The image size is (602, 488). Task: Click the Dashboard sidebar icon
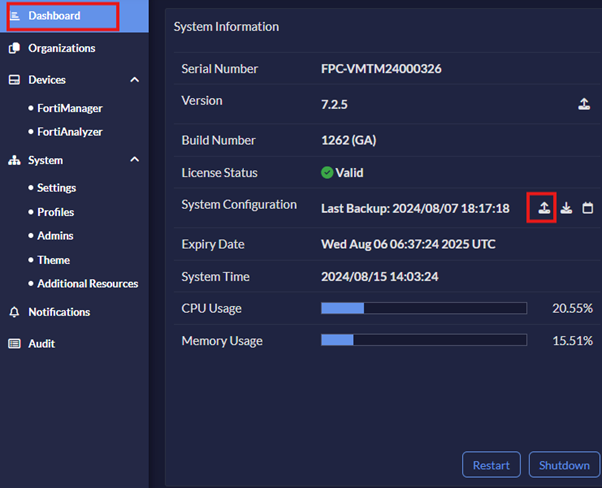pyautogui.click(x=14, y=16)
